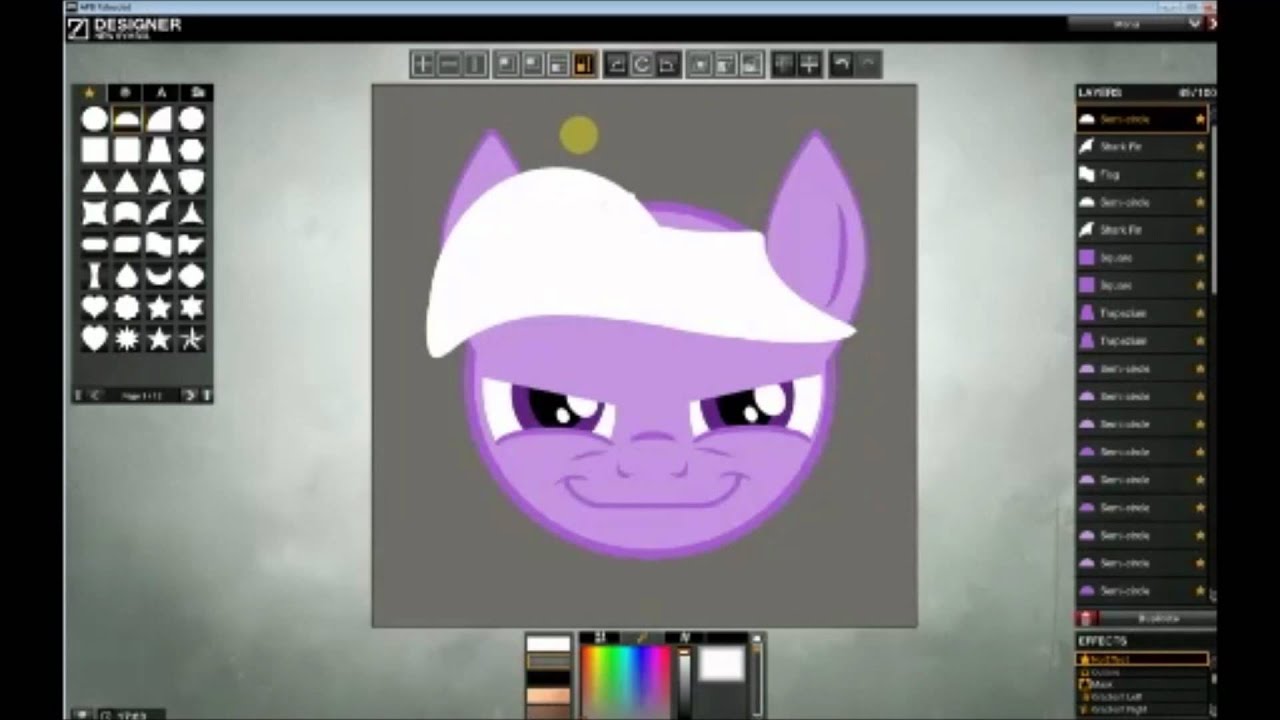1280x720 pixels.
Task: Toggle the highlighted orange toolbar button
Action: 584,65
